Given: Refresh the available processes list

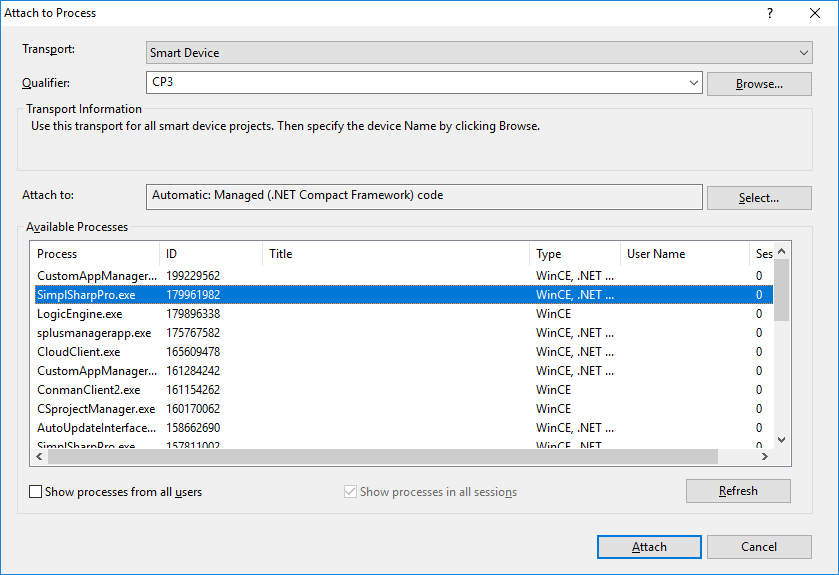Looking at the screenshot, I should point(738,491).
